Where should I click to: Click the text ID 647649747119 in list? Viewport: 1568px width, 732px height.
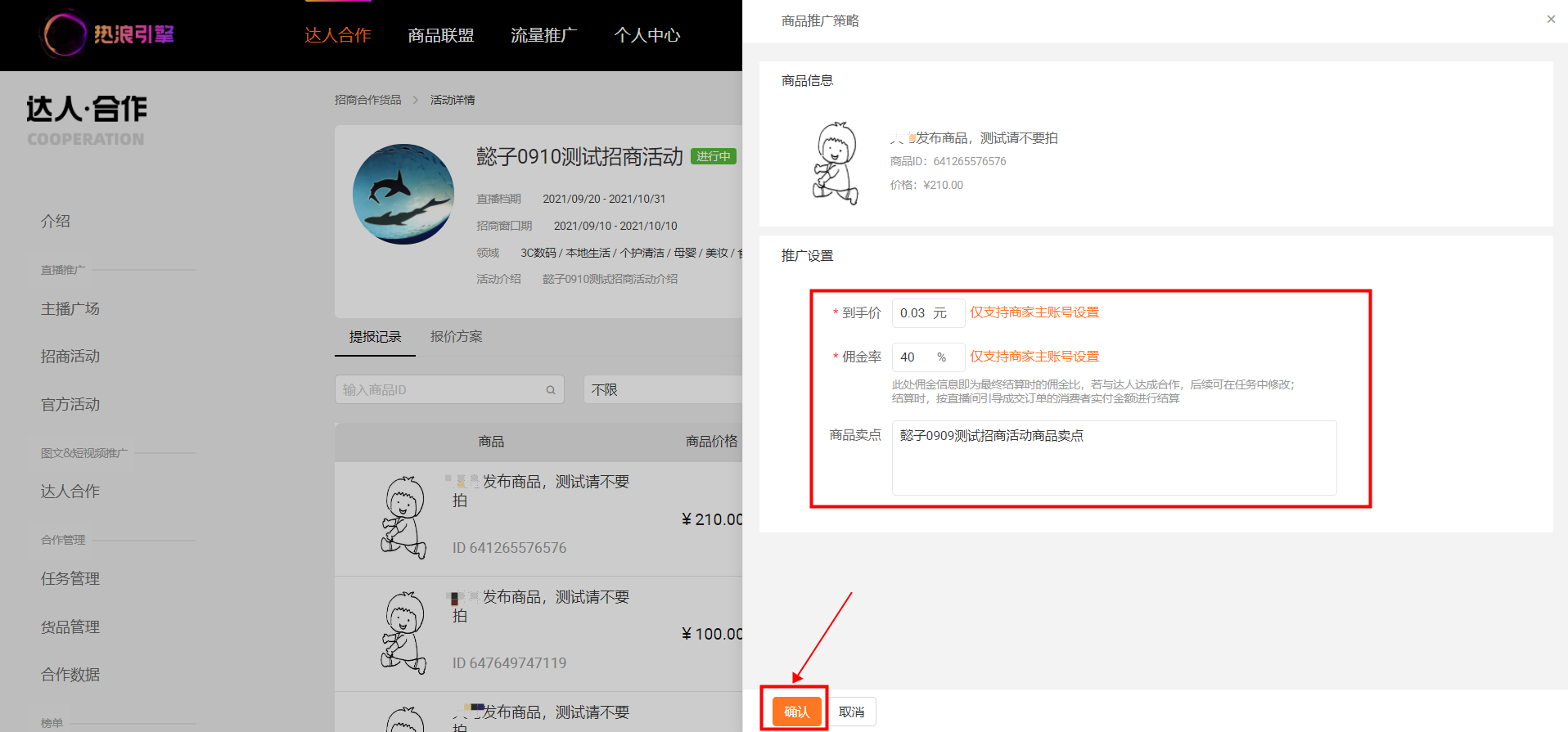tap(509, 663)
